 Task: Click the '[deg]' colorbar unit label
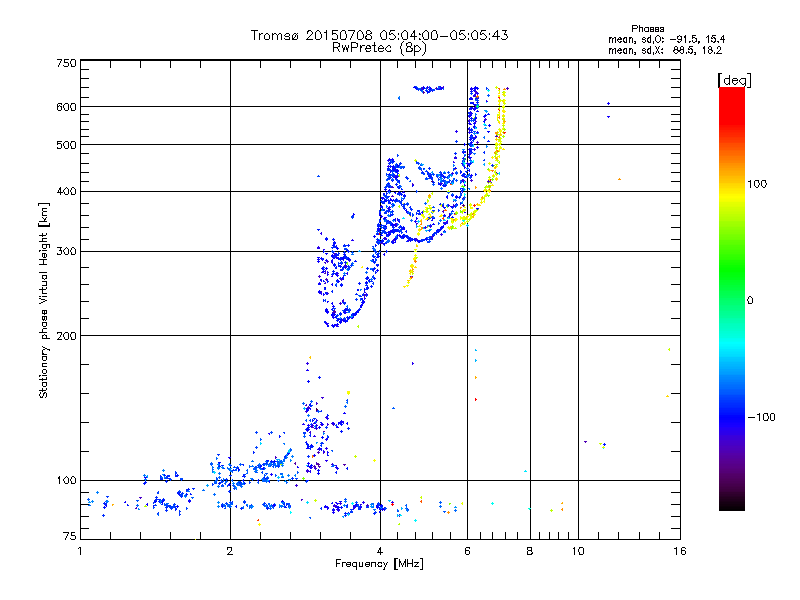click(734, 80)
